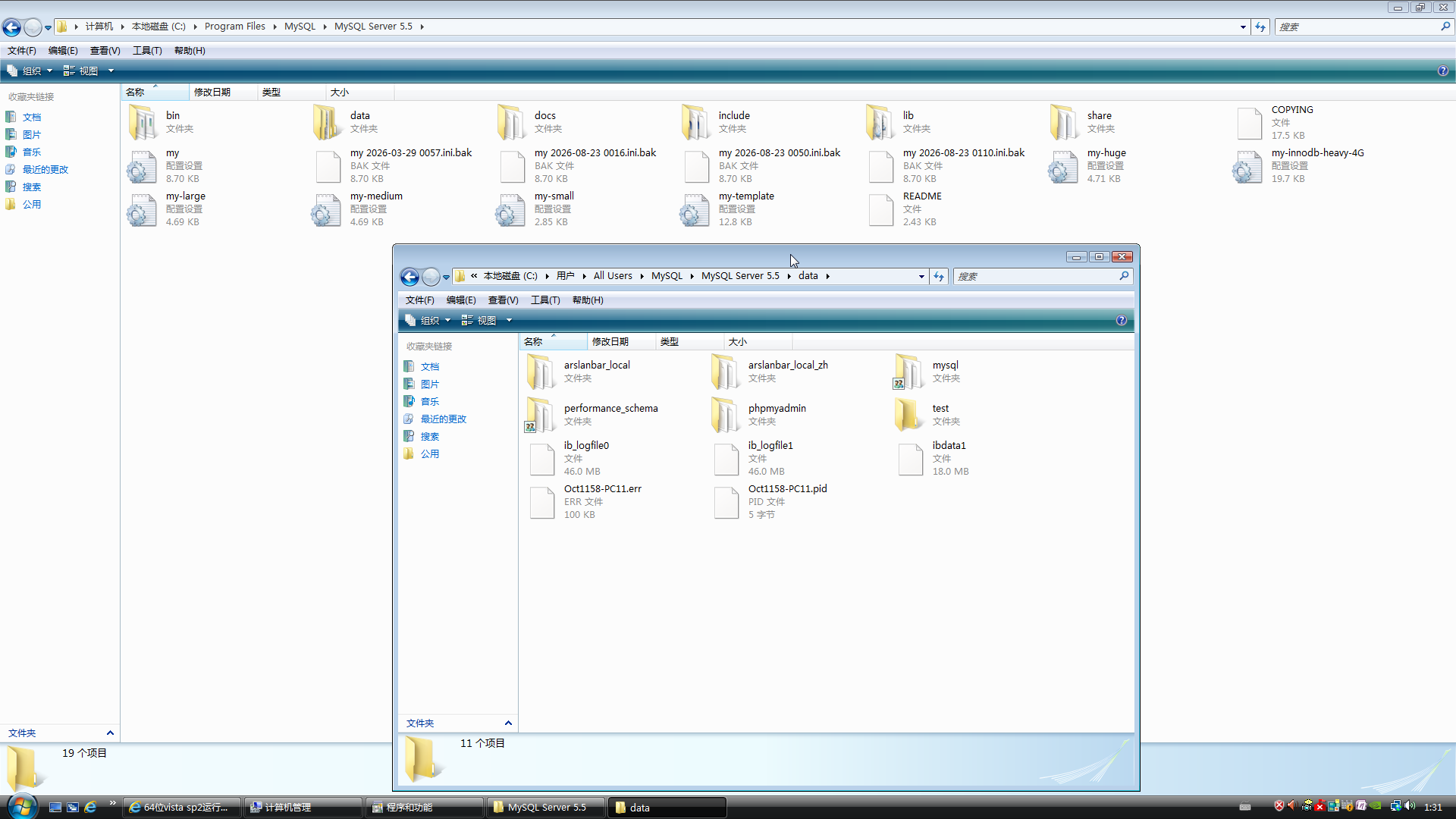Open the test folder icon
Image resolution: width=1456 pixels, height=819 pixels.
909,415
